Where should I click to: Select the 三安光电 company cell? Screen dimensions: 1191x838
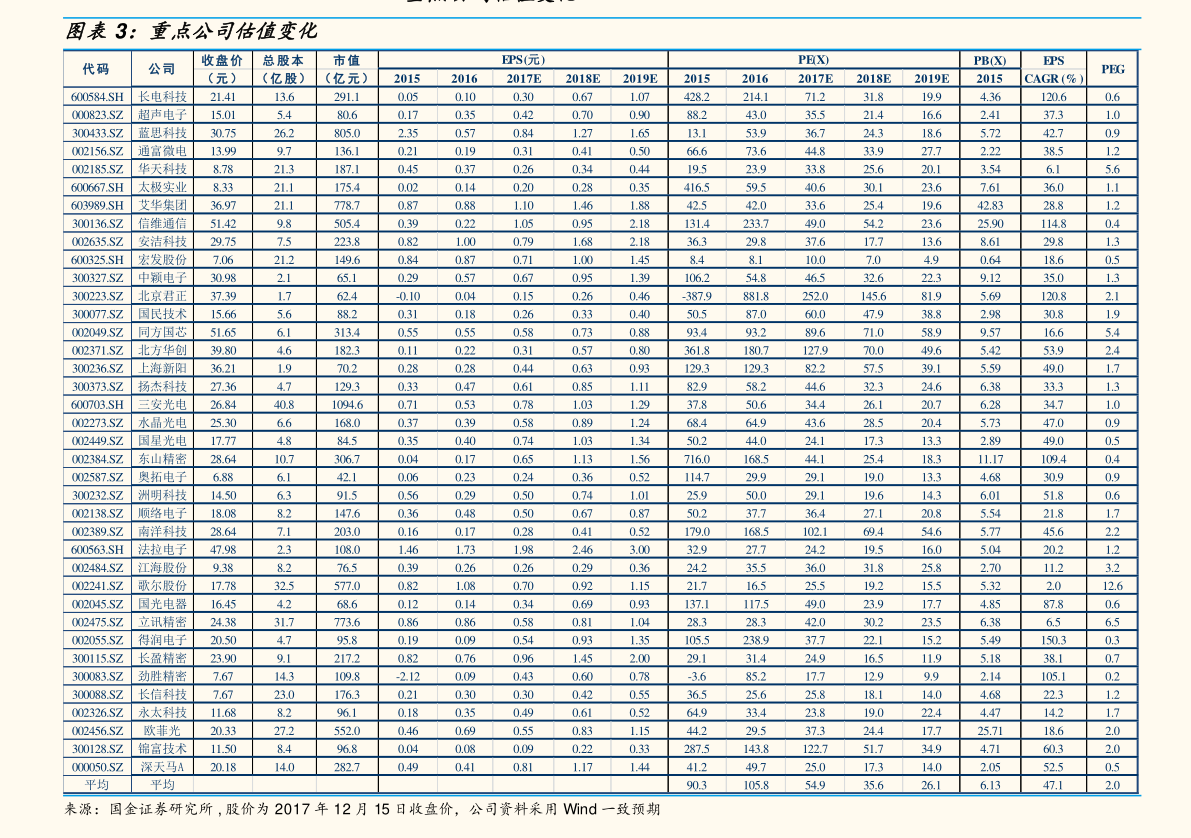pos(162,405)
